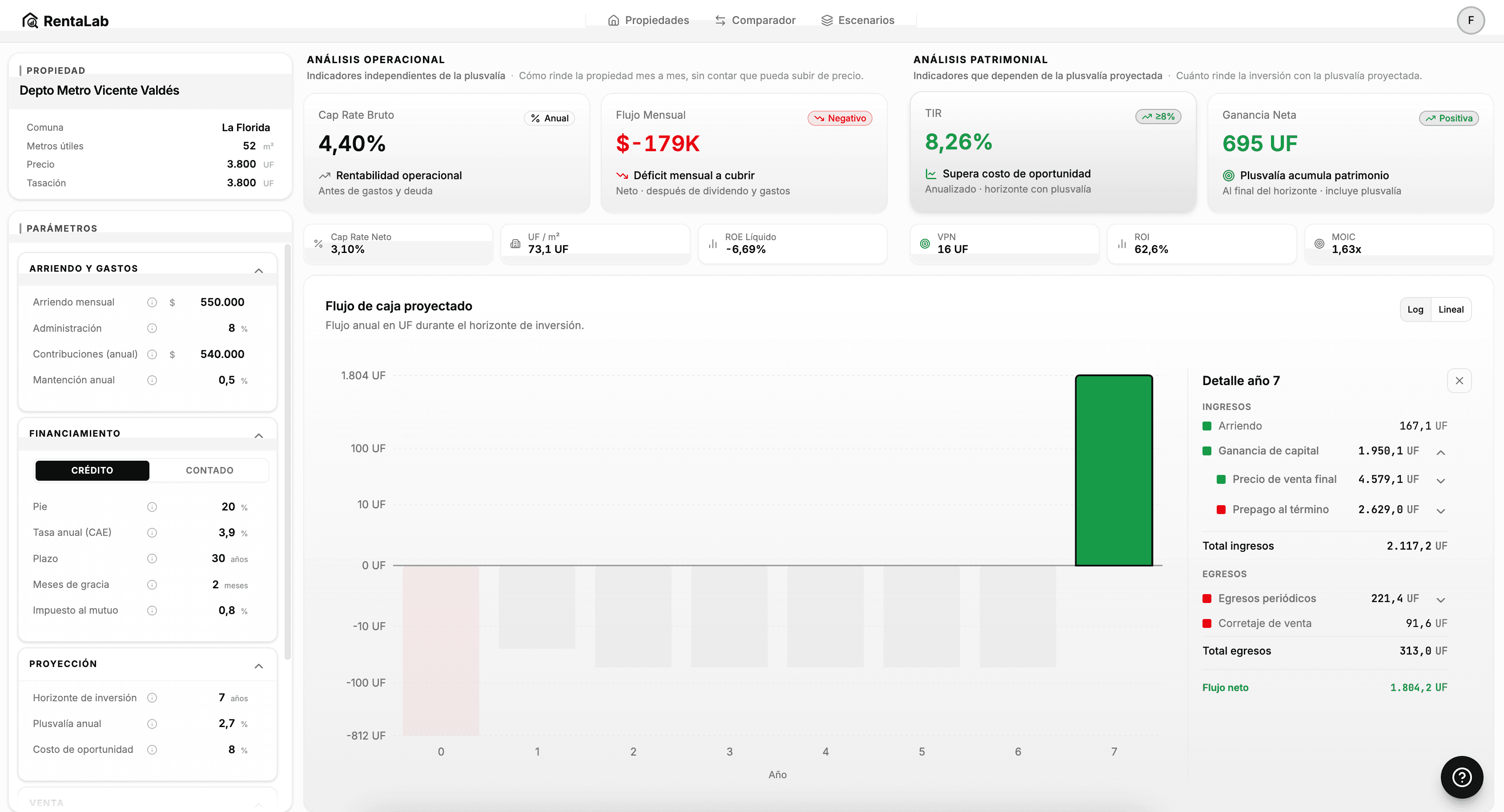Click info icon for Horizonte de inversión
The height and width of the screenshot is (812, 1504).
152,698
